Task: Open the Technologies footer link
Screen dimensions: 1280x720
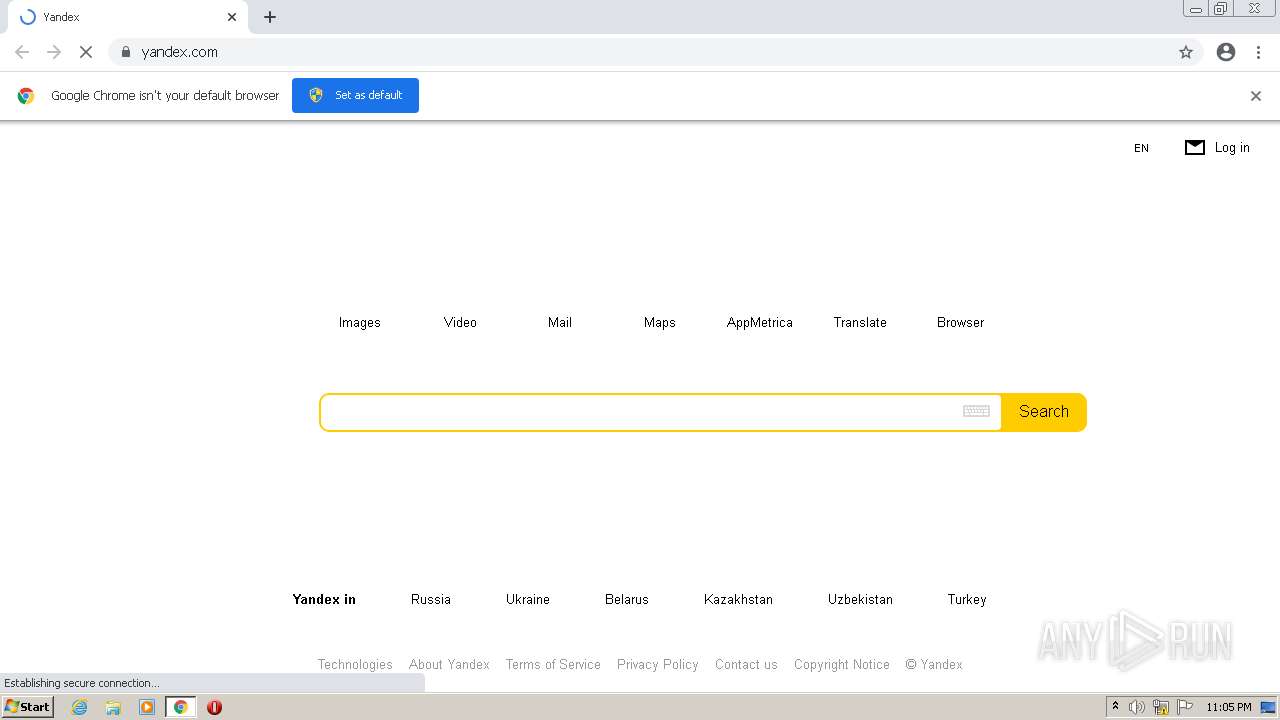Action: point(355,664)
